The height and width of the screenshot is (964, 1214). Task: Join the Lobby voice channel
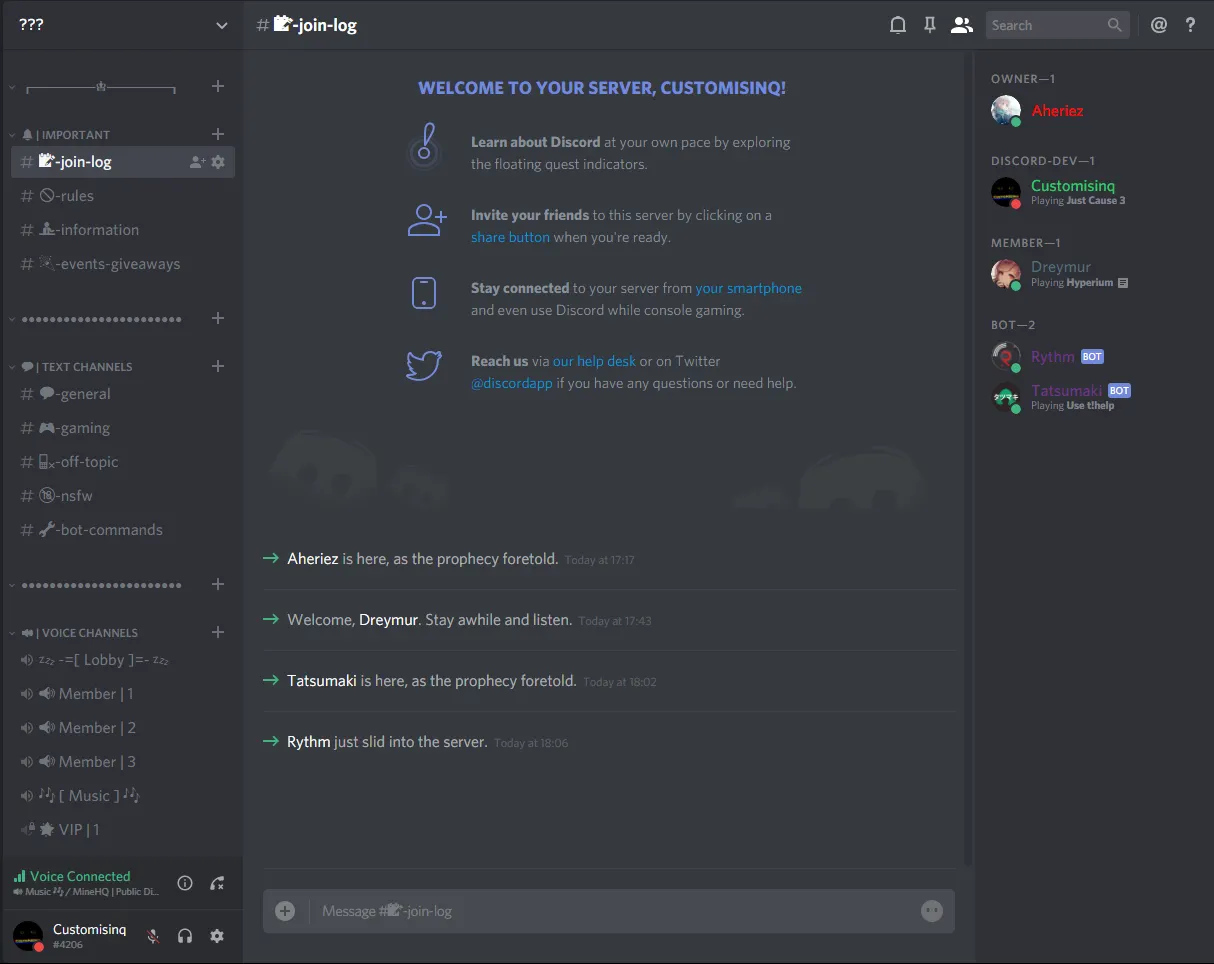tap(123, 660)
